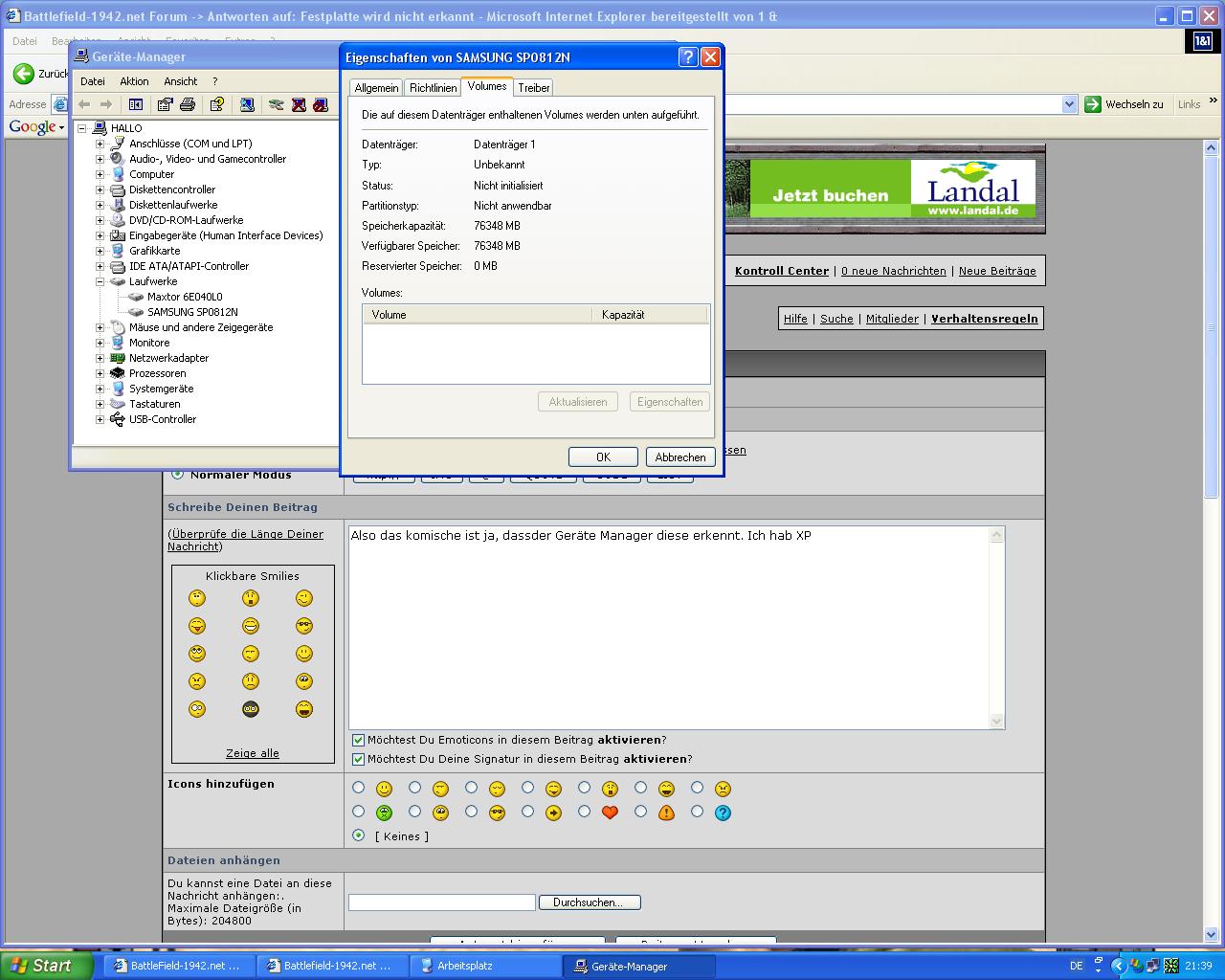Click update driver icon in Geräte-Manager toolbar

coord(277,104)
